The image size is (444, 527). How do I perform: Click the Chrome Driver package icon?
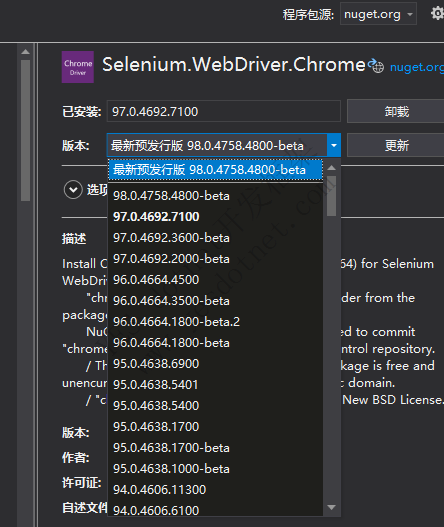click(78, 67)
